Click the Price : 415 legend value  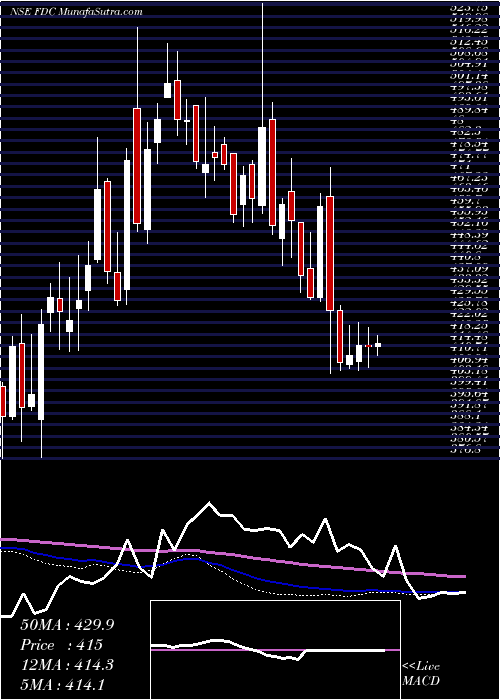pyautogui.click(x=62, y=645)
